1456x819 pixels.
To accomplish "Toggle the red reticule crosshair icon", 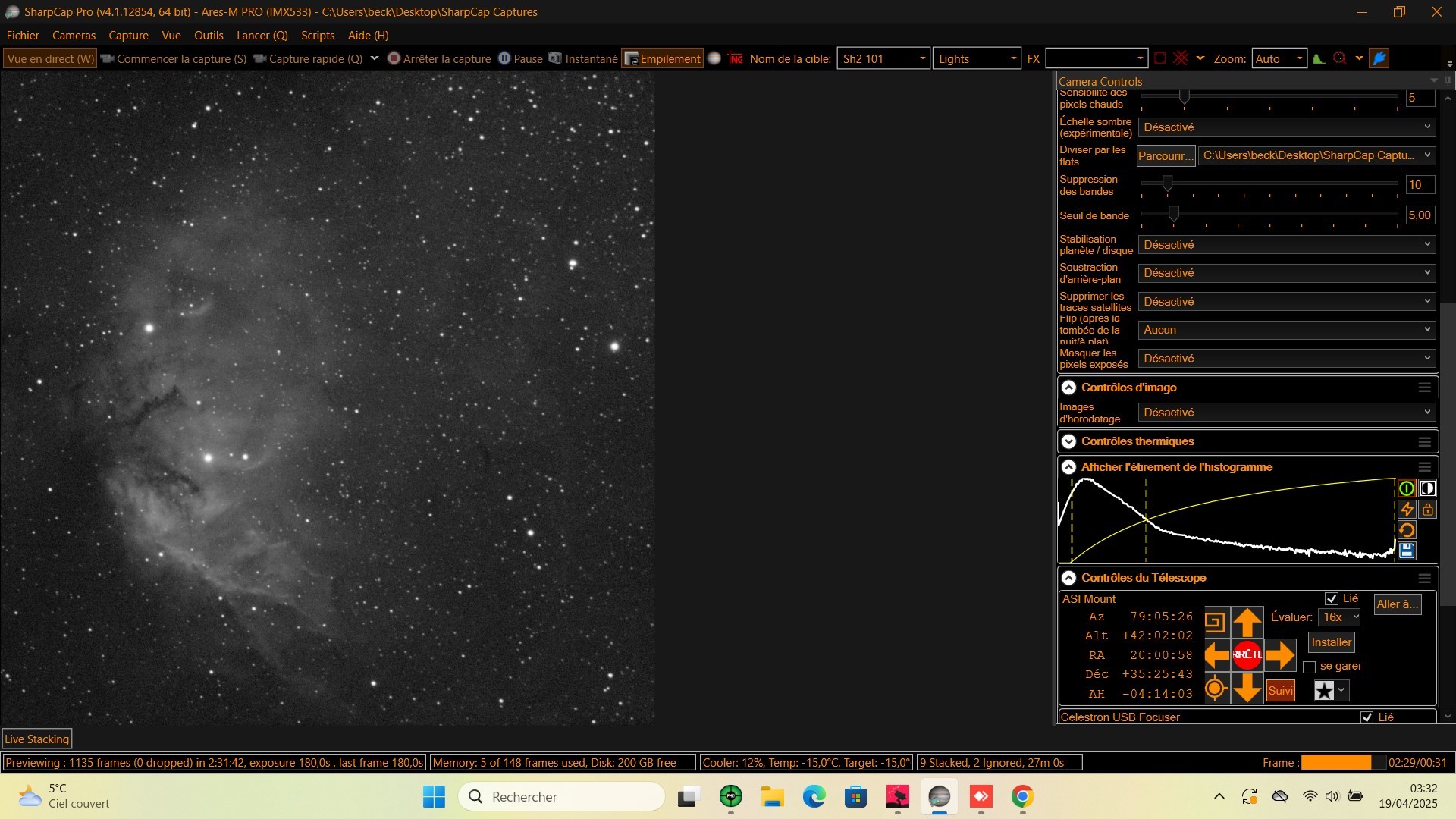I will (1181, 58).
